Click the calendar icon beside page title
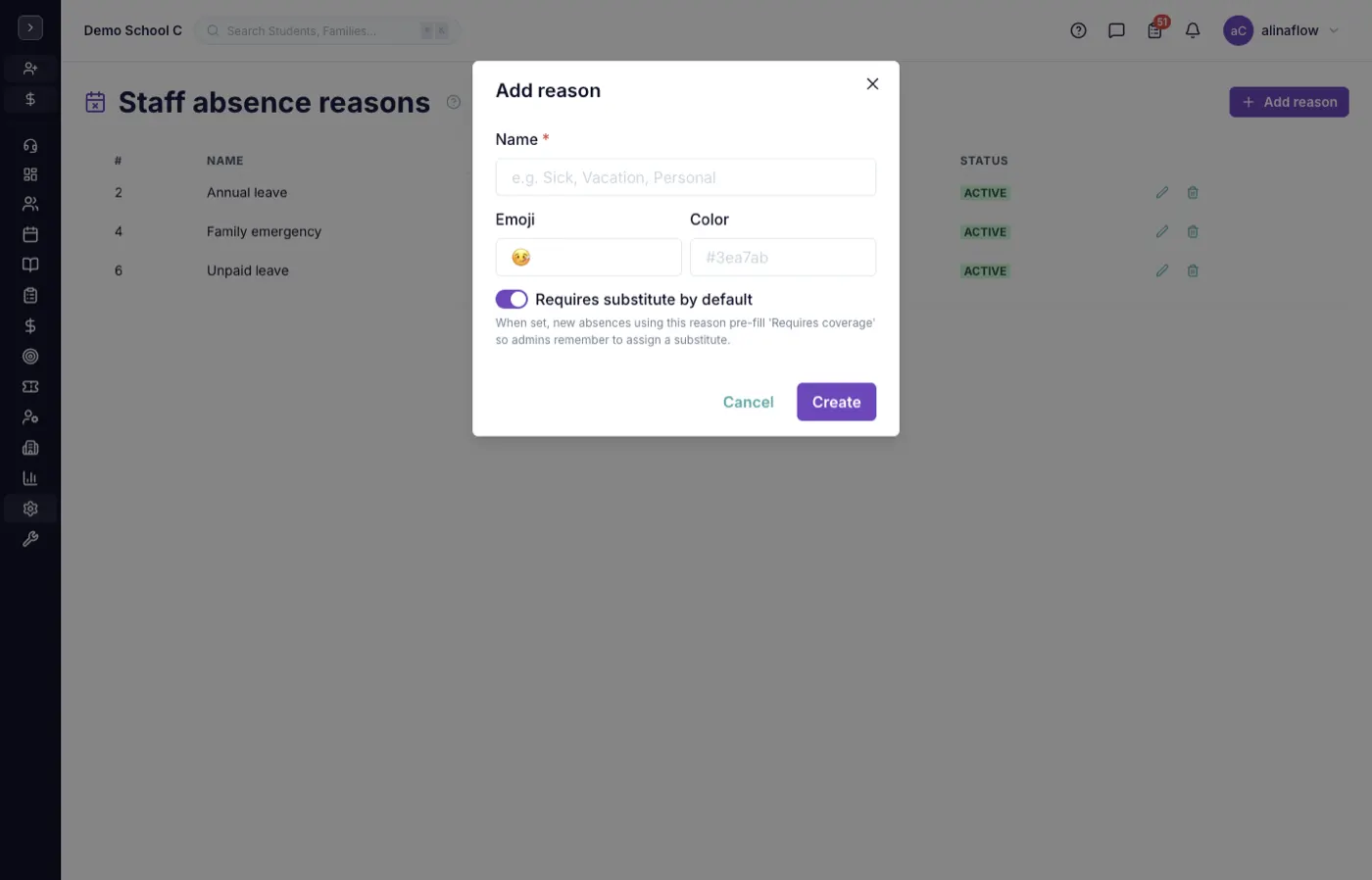The width and height of the screenshot is (1372, 880). [95, 102]
